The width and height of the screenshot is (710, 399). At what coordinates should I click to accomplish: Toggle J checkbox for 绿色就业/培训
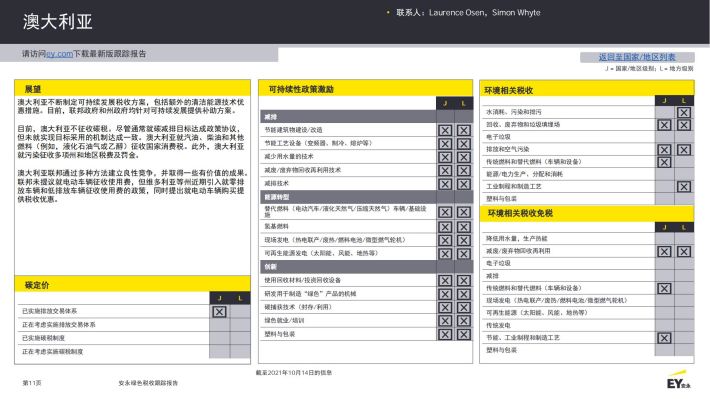pos(445,321)
